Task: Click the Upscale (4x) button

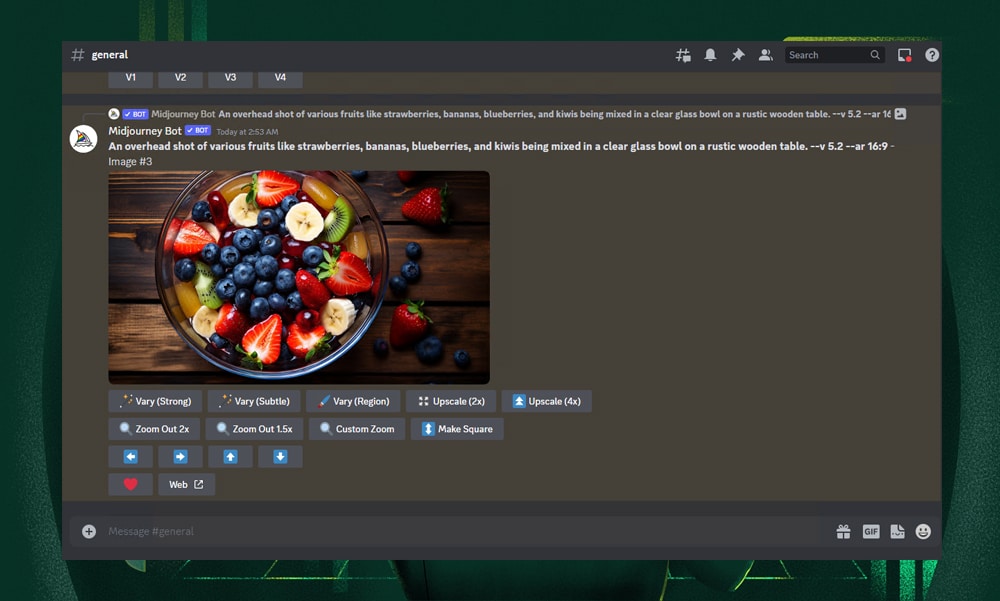Action: coord(546,401)
